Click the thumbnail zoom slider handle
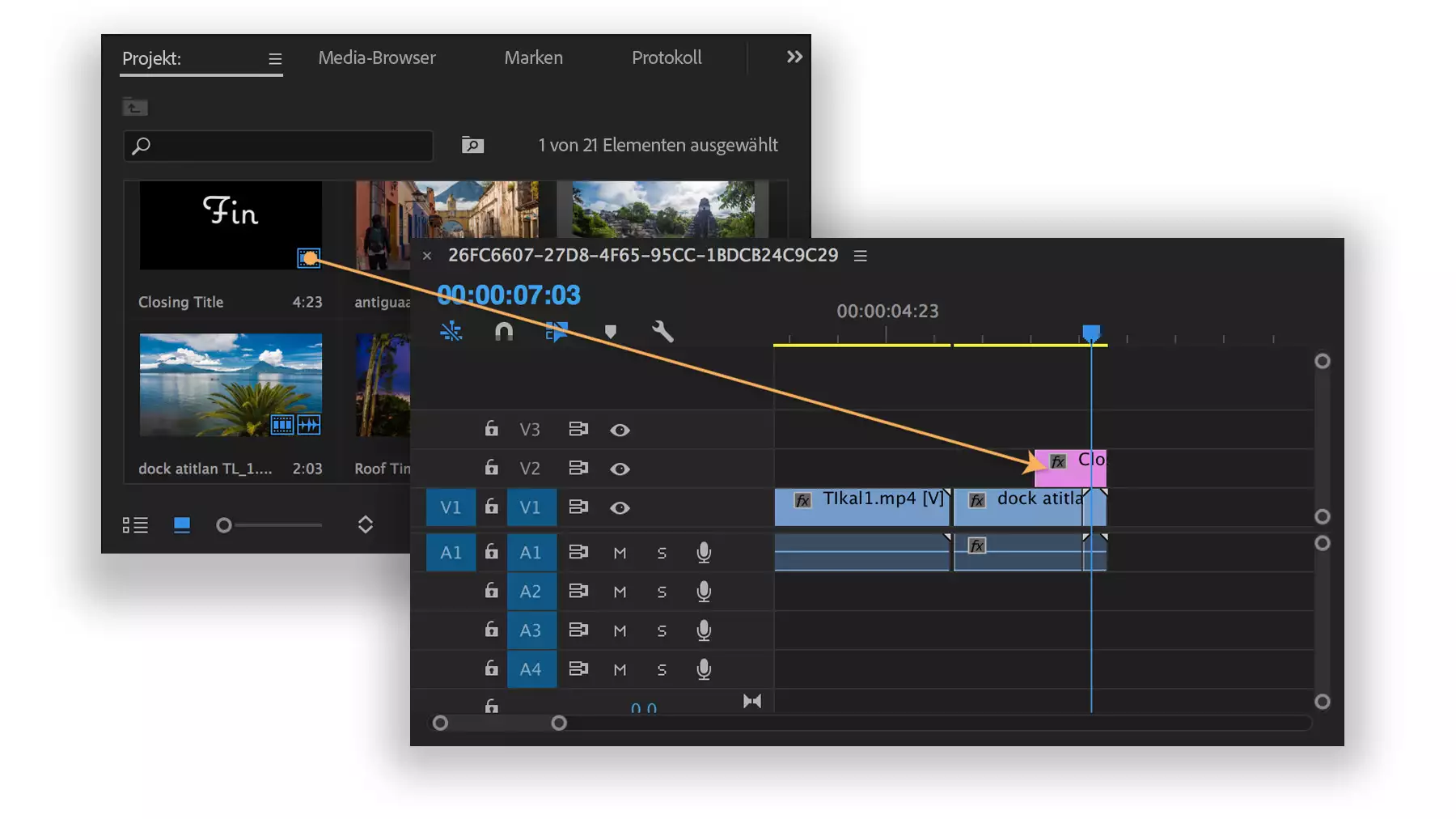This screenshot has width=1456, height=819. [224, 525]
